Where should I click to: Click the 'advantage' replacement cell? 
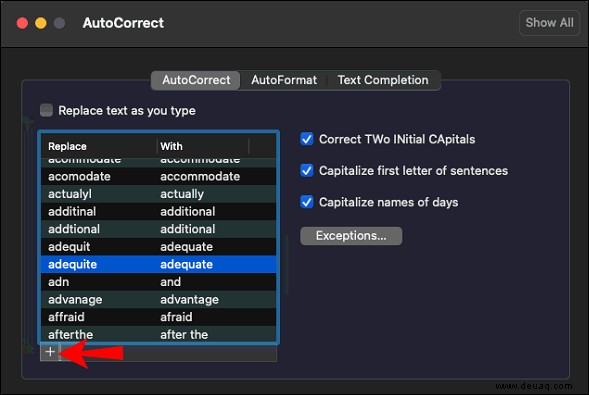[189, 300]
